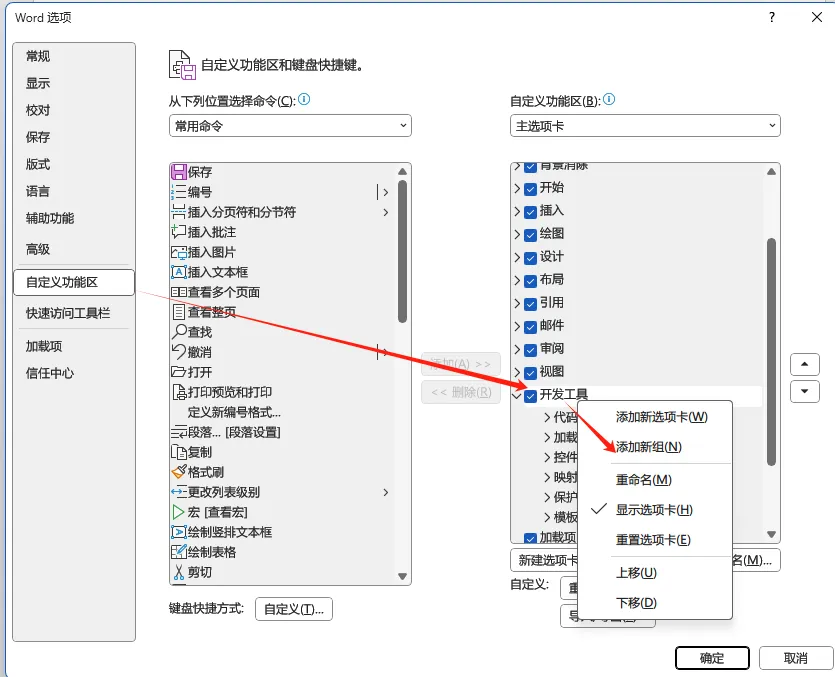Click the info icon next to 从下列位置选择命令
This screenshot has height=677, width=835.
tap(304, 100)
